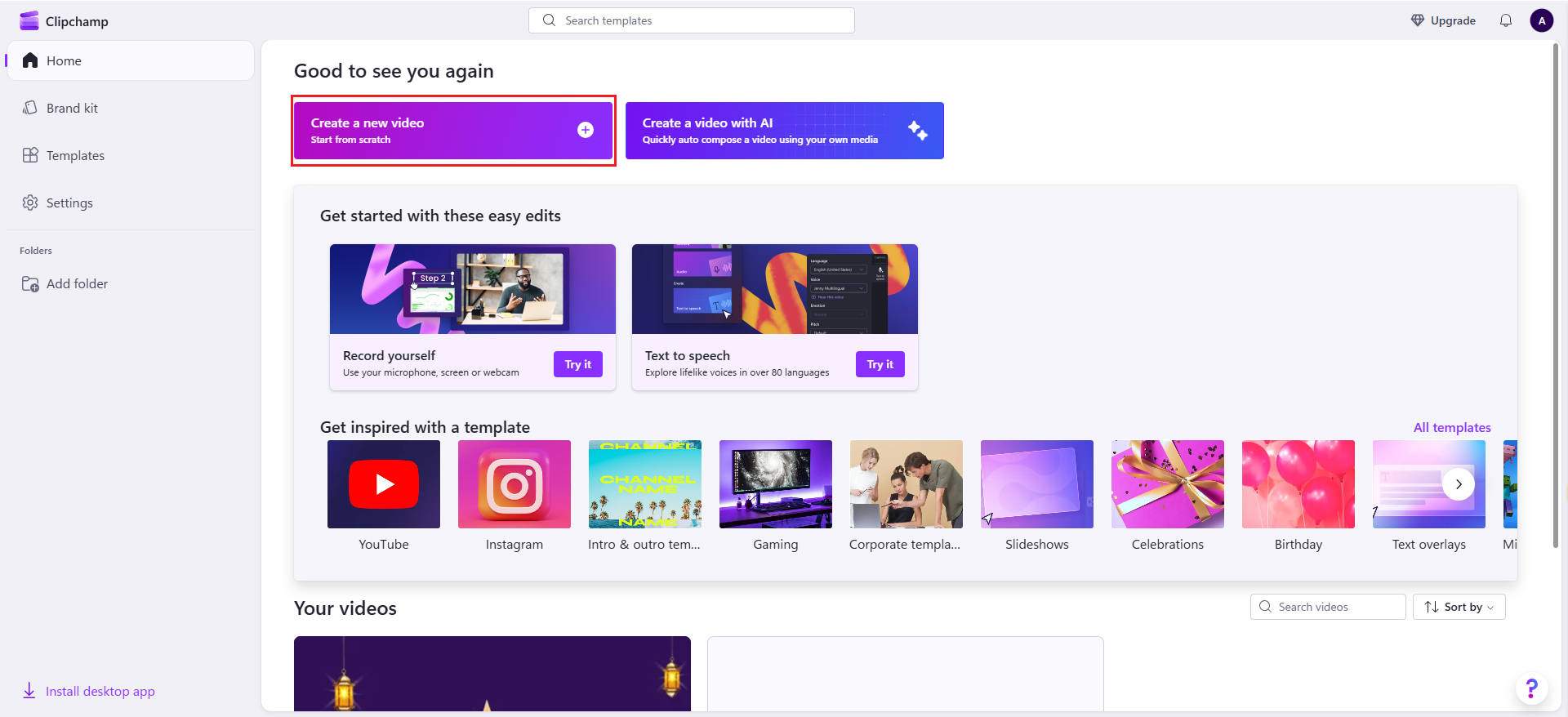Click Try it for Text to speech
The height and width of the screenshot is (717, 1568).
[x=880, y=364]
